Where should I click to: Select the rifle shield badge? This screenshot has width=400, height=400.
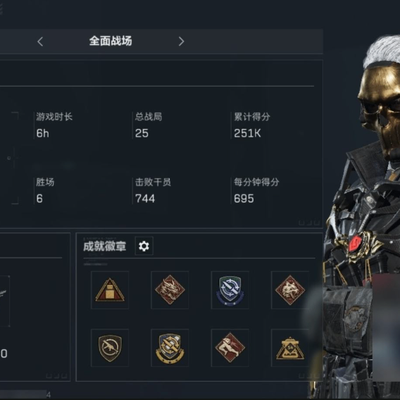click(x=110, y=348)
